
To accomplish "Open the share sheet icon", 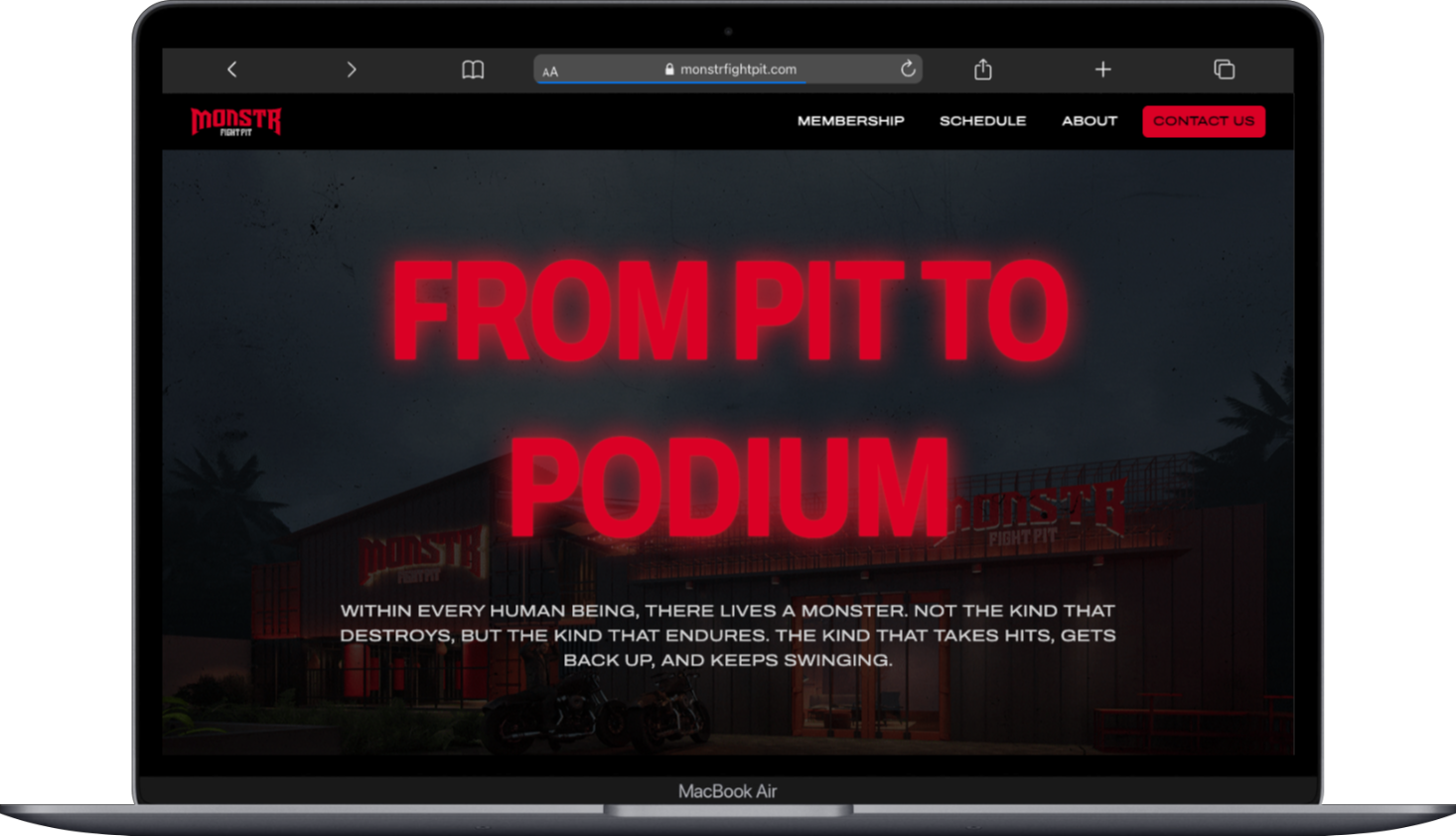I will pos(982,70).
